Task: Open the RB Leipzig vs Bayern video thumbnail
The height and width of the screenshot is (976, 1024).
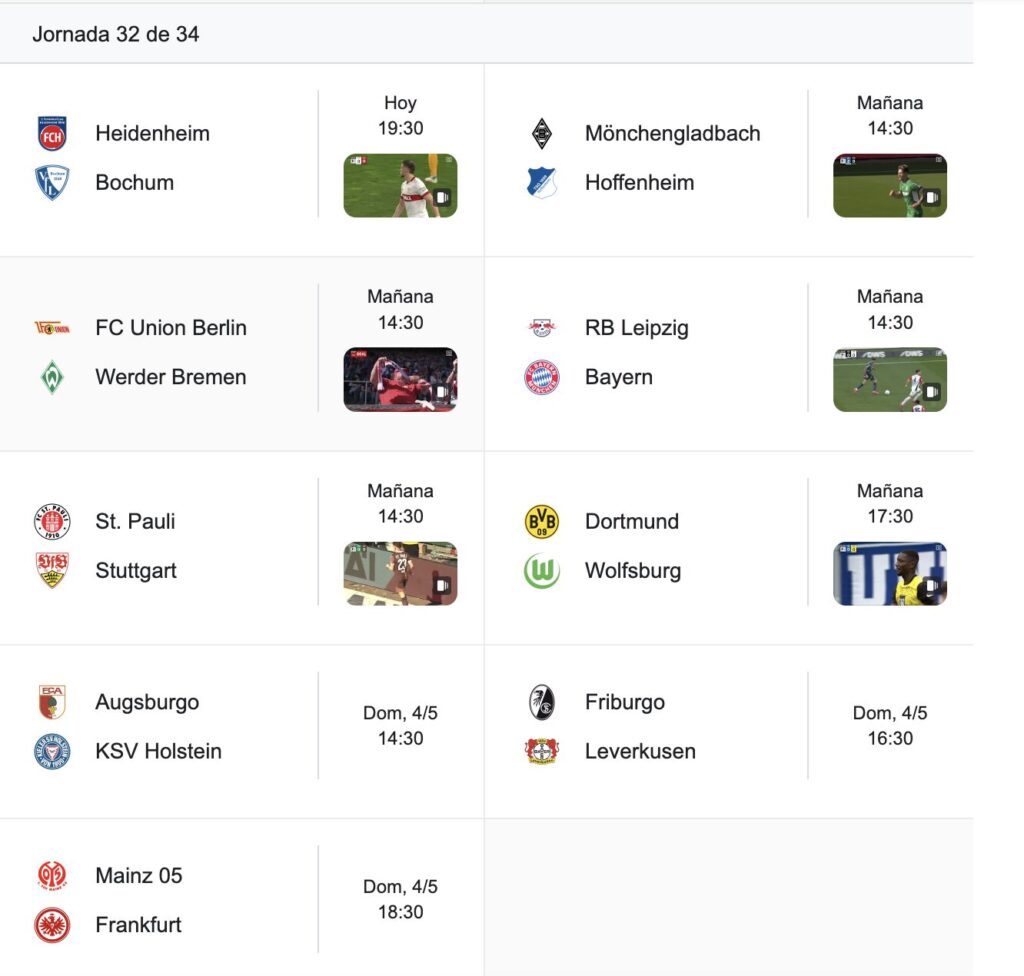Action: click(890, 380)
